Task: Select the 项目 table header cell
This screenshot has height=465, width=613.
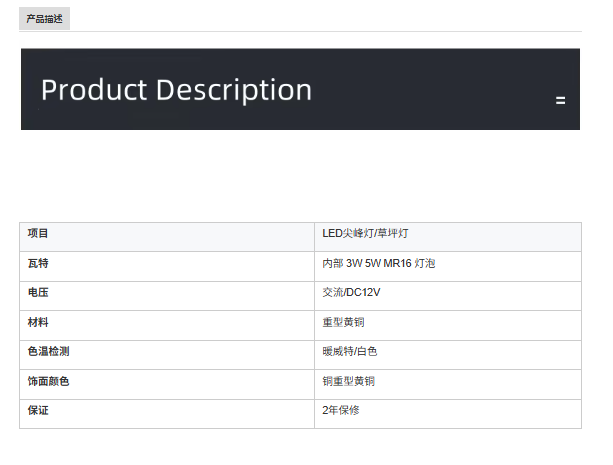Action: 38,234
